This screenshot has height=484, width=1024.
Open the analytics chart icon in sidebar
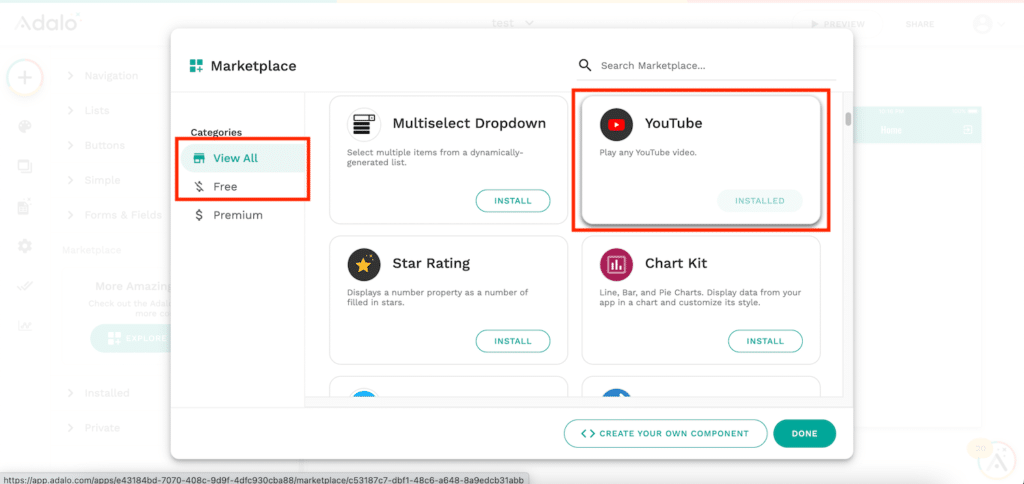pos(25,325)
